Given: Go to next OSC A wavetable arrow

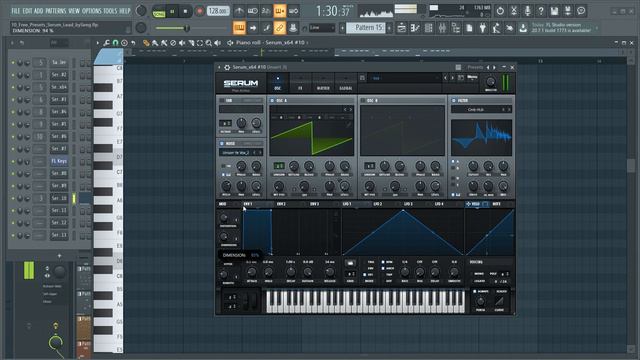Looking at the screenshot, I should coord(350,109).
